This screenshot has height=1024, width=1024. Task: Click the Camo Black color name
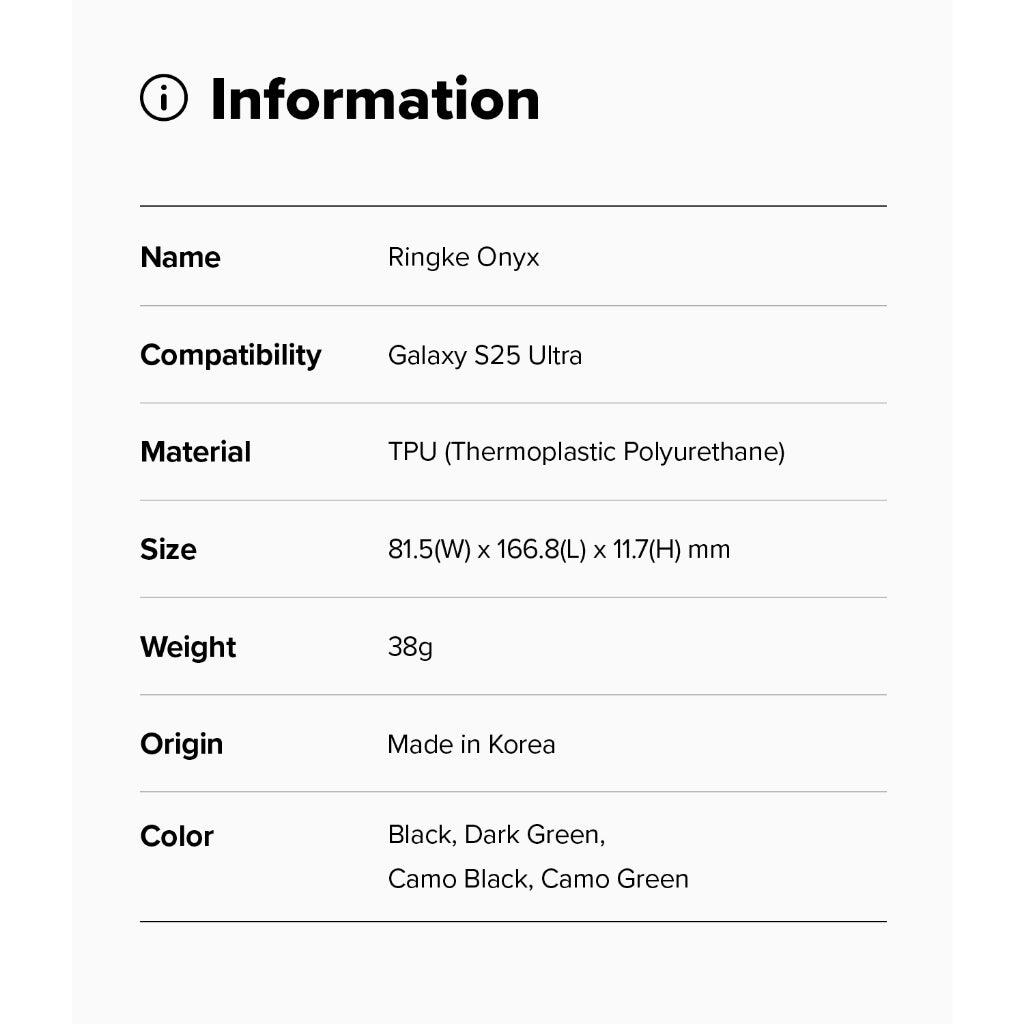coord(458,879)
